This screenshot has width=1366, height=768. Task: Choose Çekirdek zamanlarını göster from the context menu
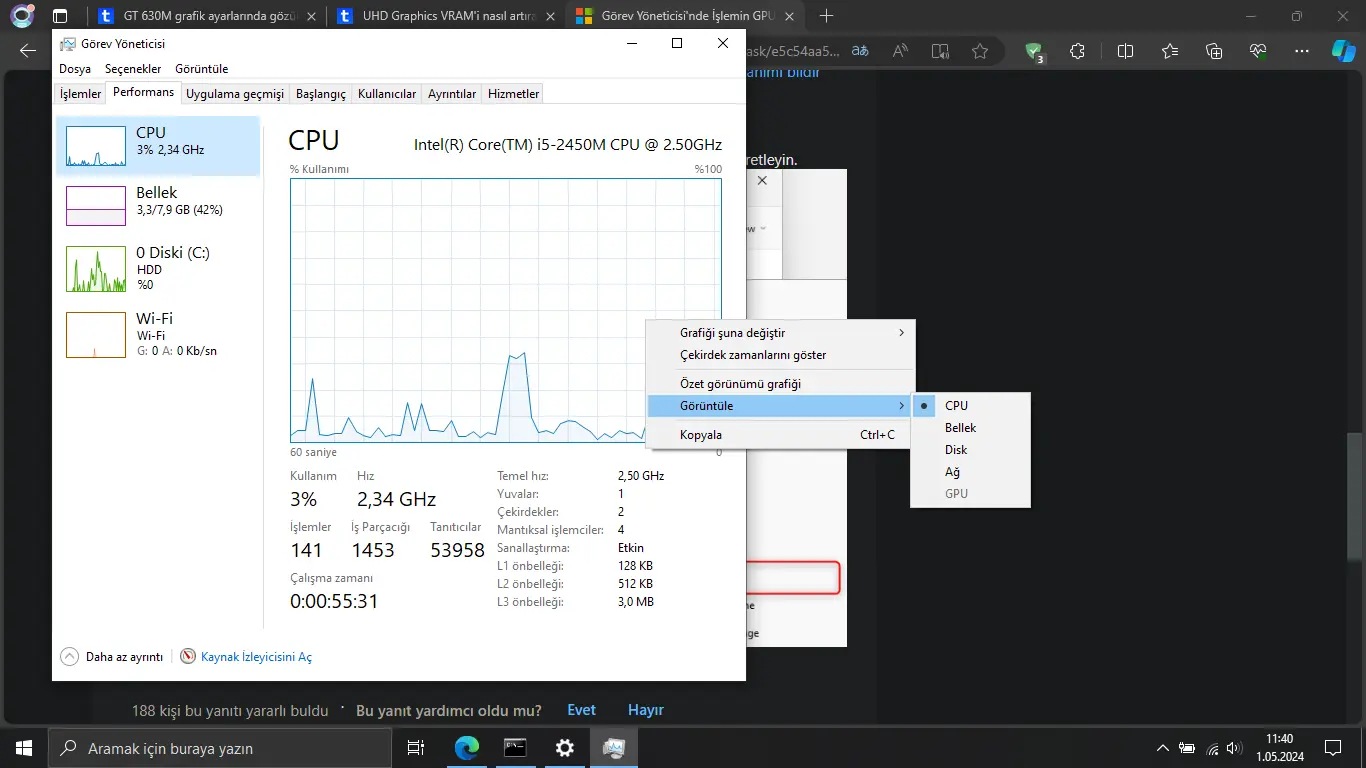click(780, 355)
